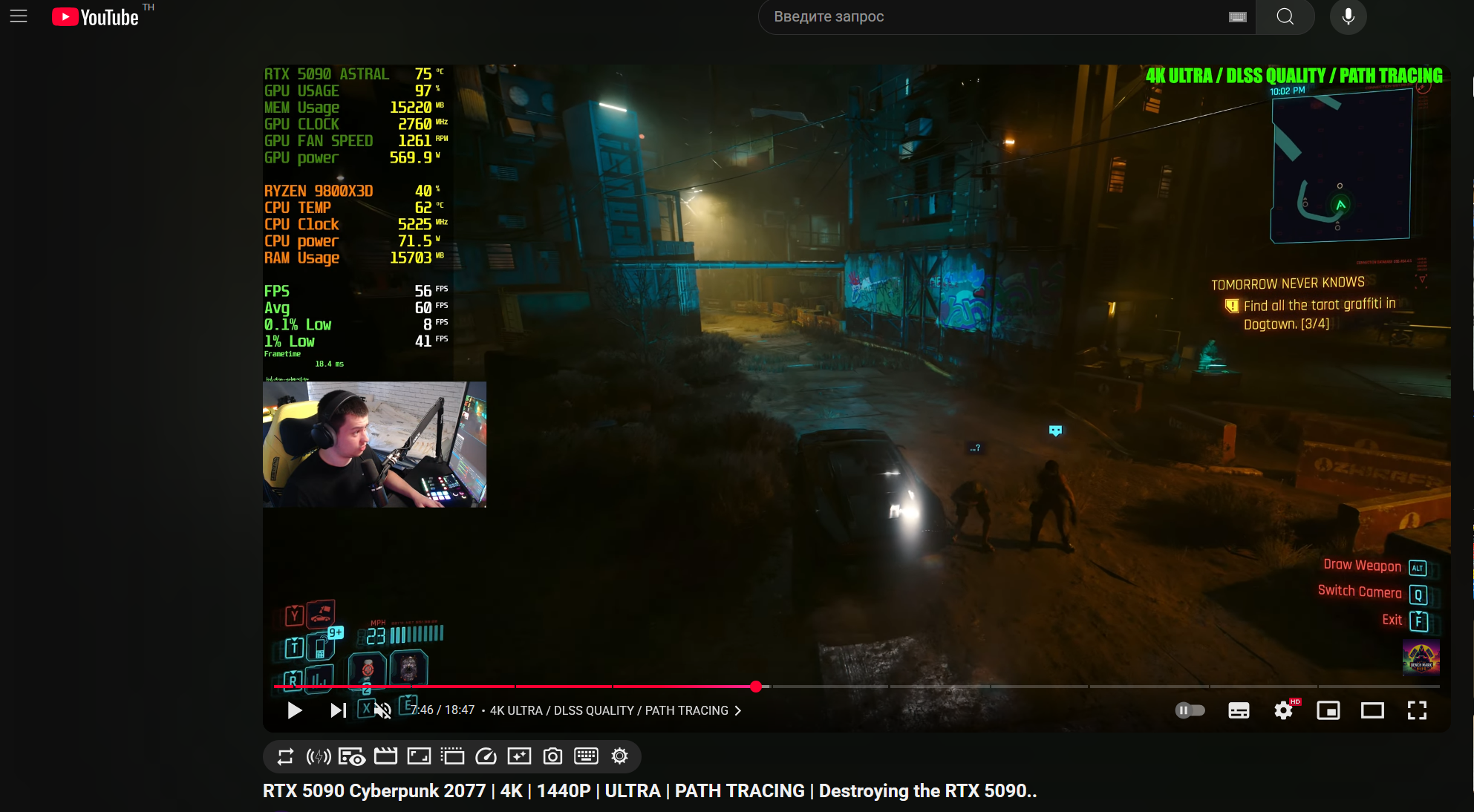Toggle theater mode view
Screen dimensions: 1474x812
1372,710
